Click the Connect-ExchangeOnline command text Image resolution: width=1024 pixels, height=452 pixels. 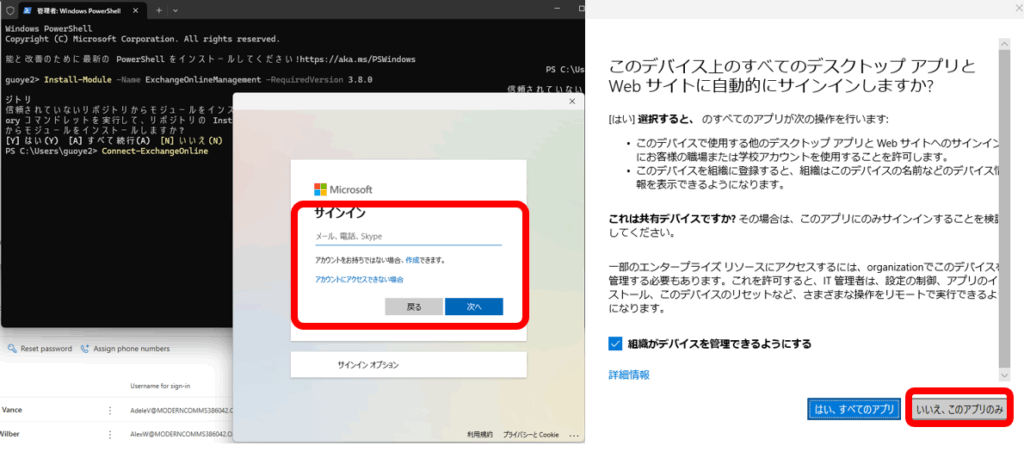pos(155,152)
